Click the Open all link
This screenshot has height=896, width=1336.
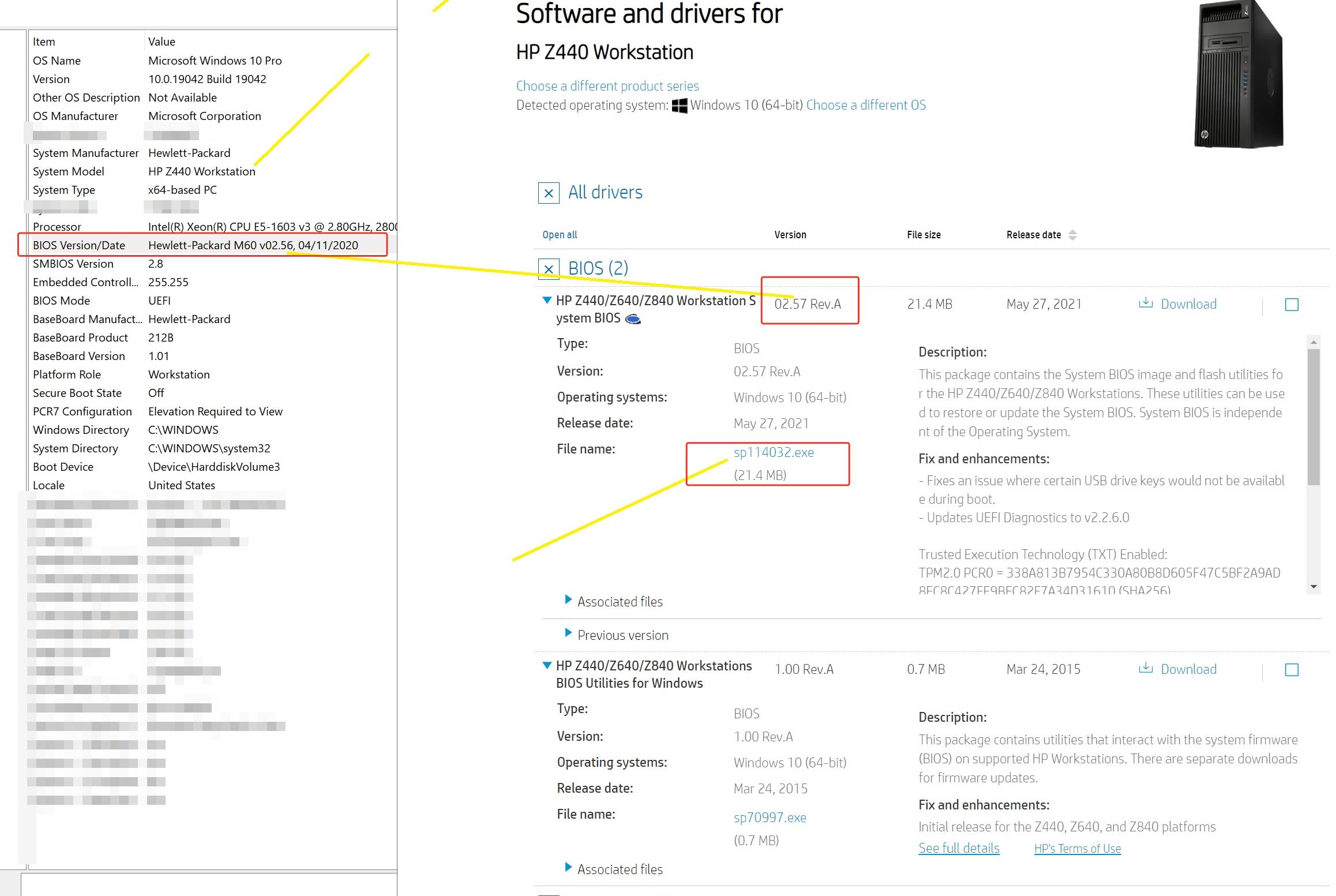click(x=559, y=235)
